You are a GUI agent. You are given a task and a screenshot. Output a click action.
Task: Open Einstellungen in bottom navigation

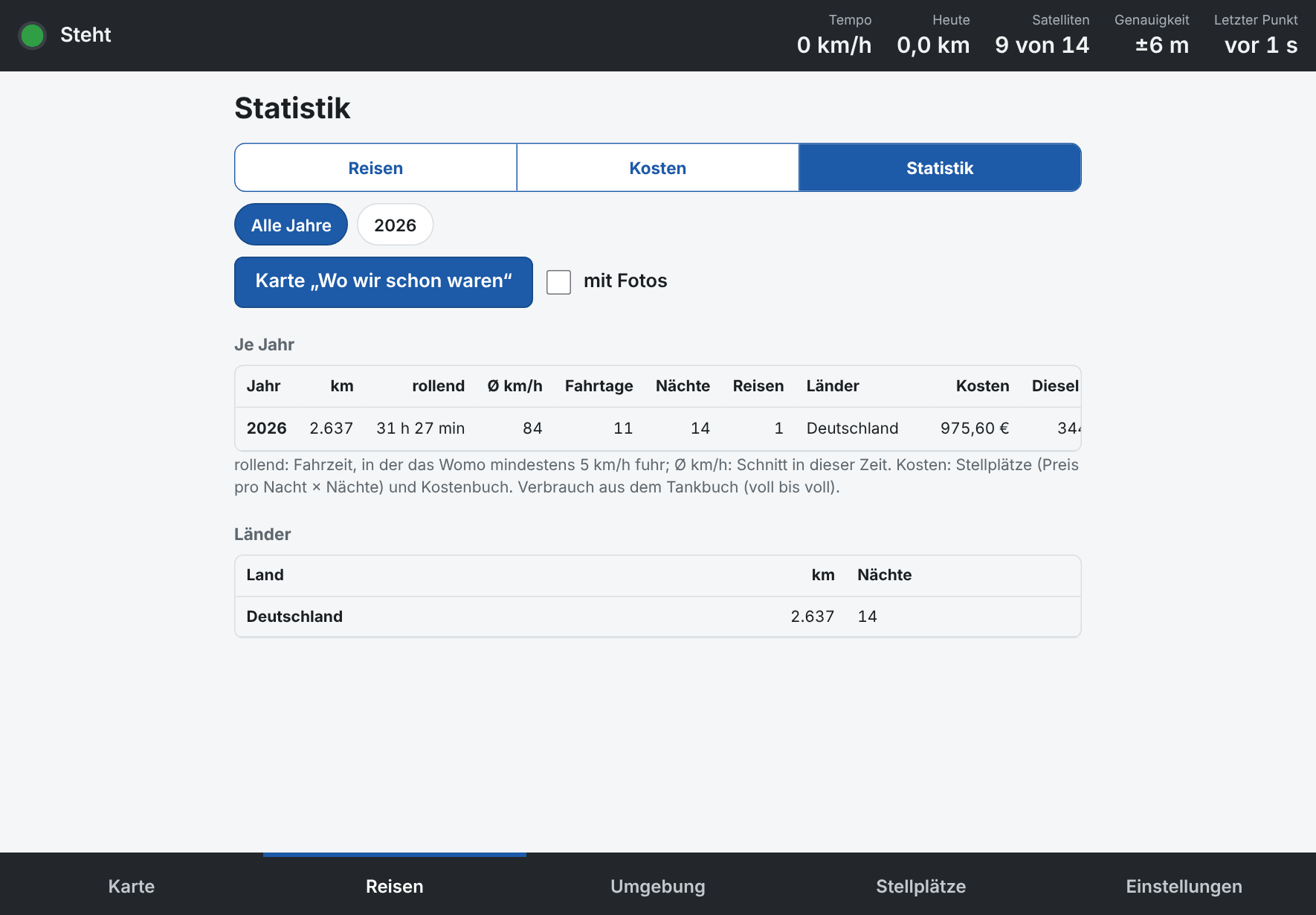pos(1184,885)
